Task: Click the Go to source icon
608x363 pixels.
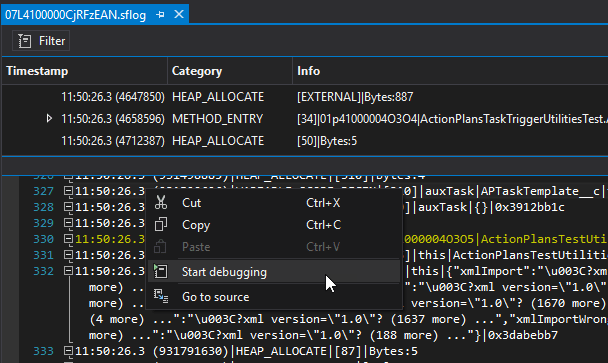Action: tap(161, 297)
